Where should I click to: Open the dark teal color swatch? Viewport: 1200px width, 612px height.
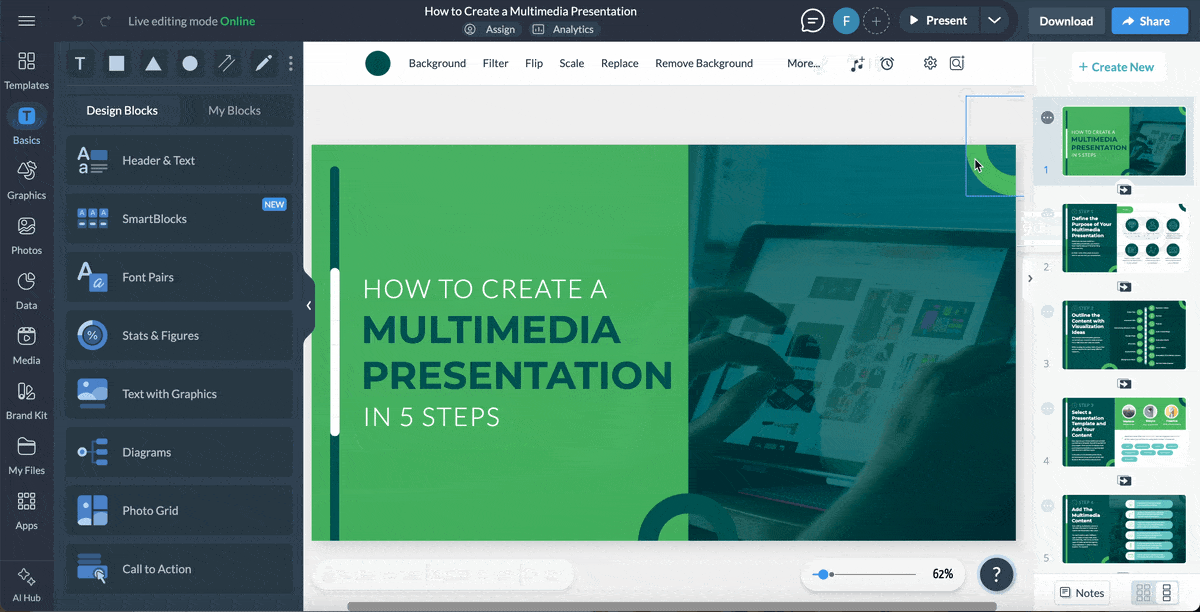pos(378,64)
